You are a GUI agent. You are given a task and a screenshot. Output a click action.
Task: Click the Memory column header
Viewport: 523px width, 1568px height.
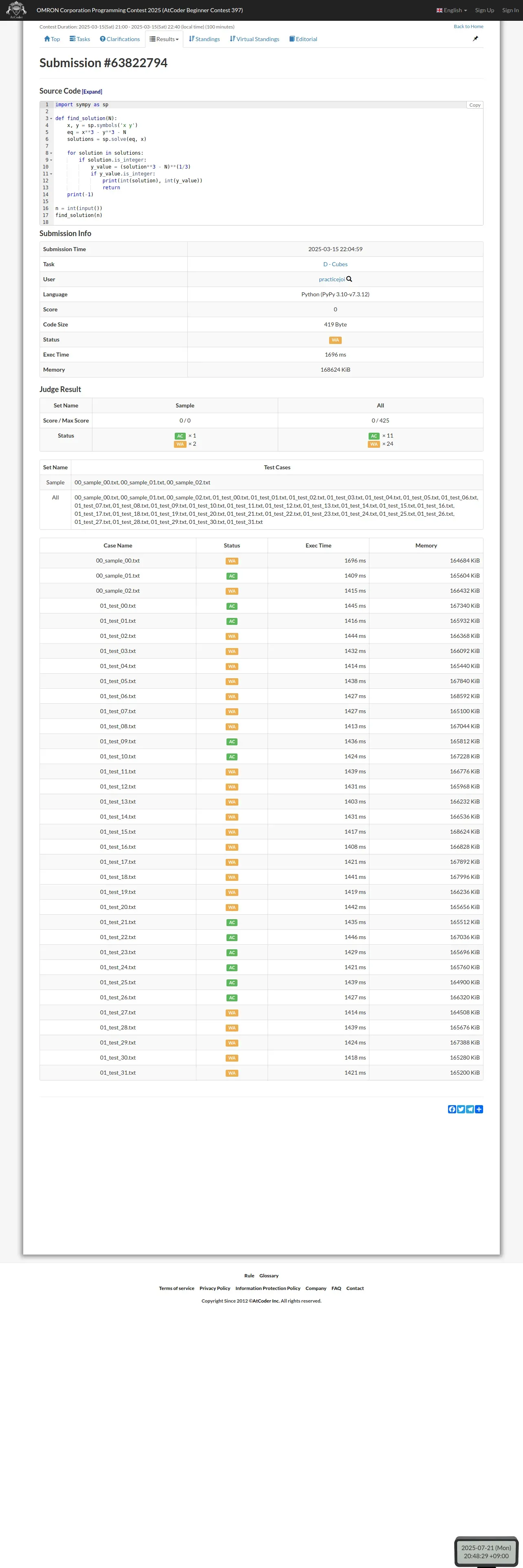pyautogui.click(x=426, y=546)
